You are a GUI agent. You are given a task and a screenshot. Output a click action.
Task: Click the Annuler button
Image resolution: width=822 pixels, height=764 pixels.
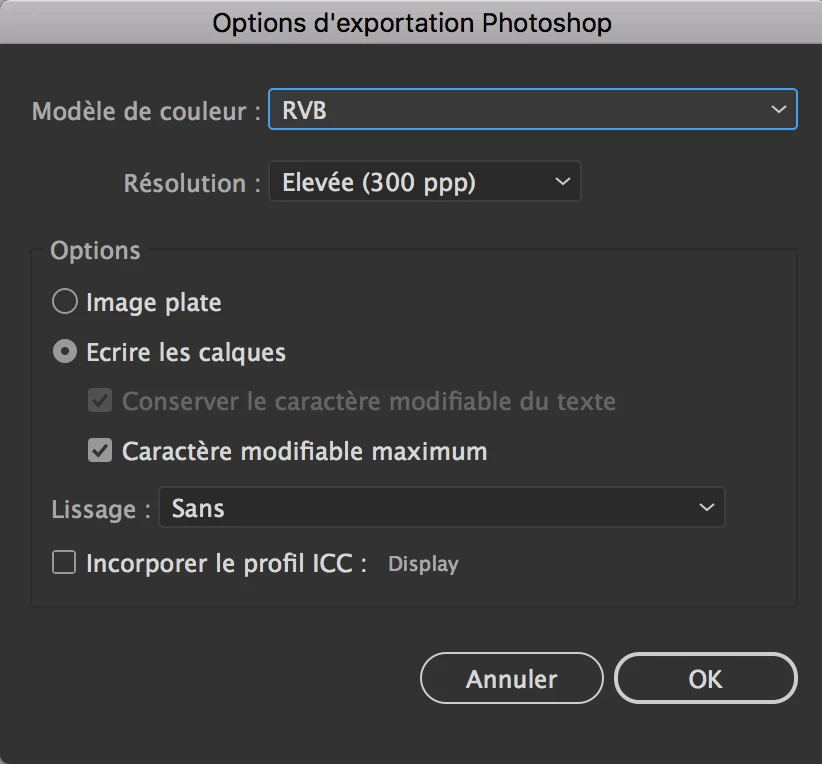pyautogui.click(x=511, y=679)
